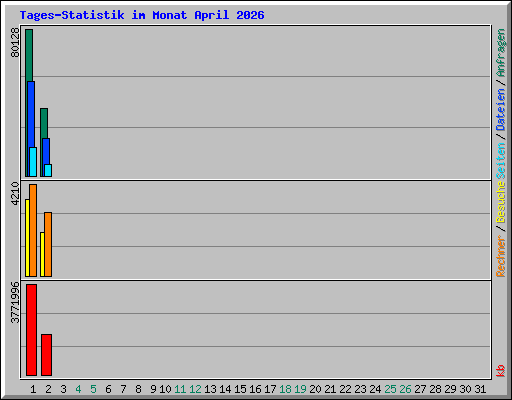Click day label 20 on the axis
512x400 pixels.
tap(315, 389)
